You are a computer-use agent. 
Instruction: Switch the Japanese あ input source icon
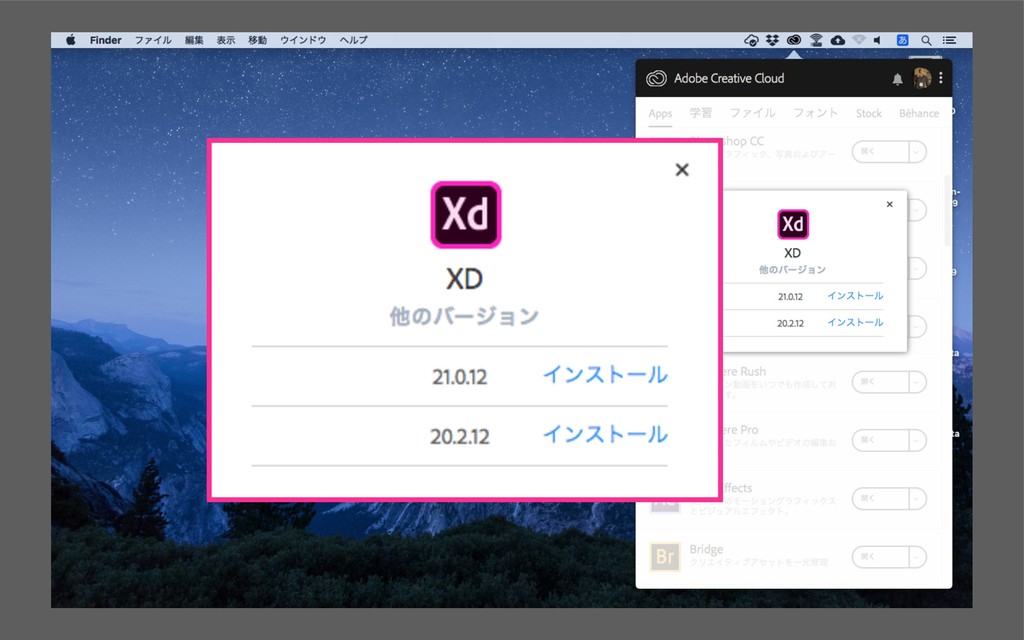(903, 40)
